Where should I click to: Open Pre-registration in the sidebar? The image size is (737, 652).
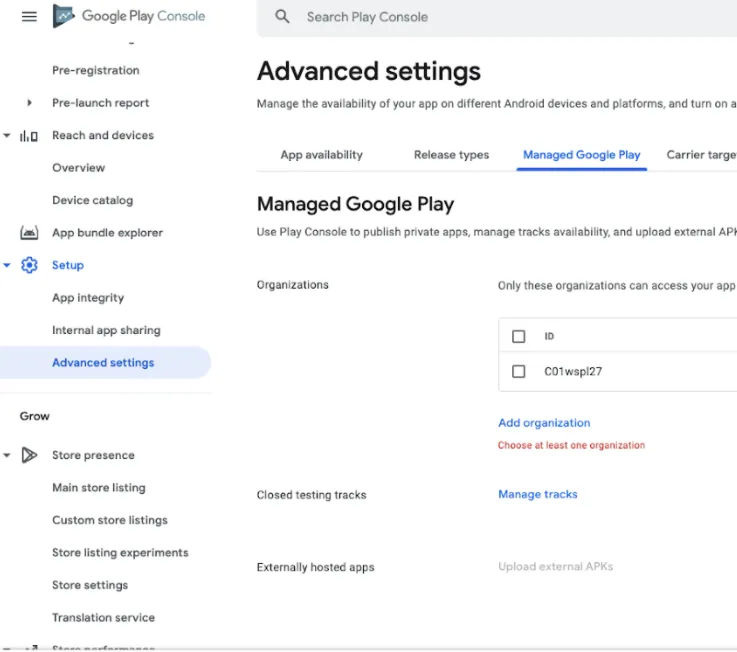coord(95,71)
